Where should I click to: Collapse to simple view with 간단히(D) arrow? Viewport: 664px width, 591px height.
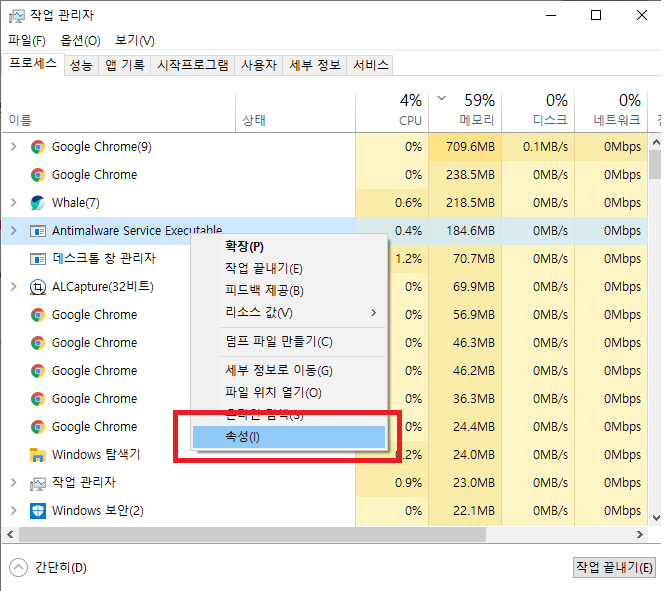point(18,568)
